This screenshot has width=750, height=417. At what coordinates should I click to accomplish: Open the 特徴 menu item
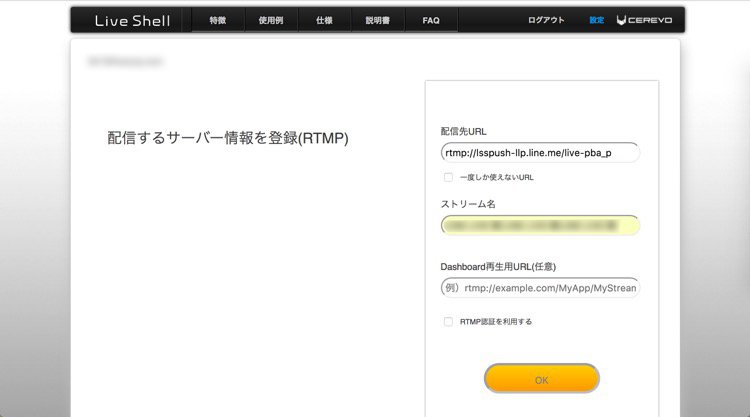pyautogui.click(x=218, y=20)
